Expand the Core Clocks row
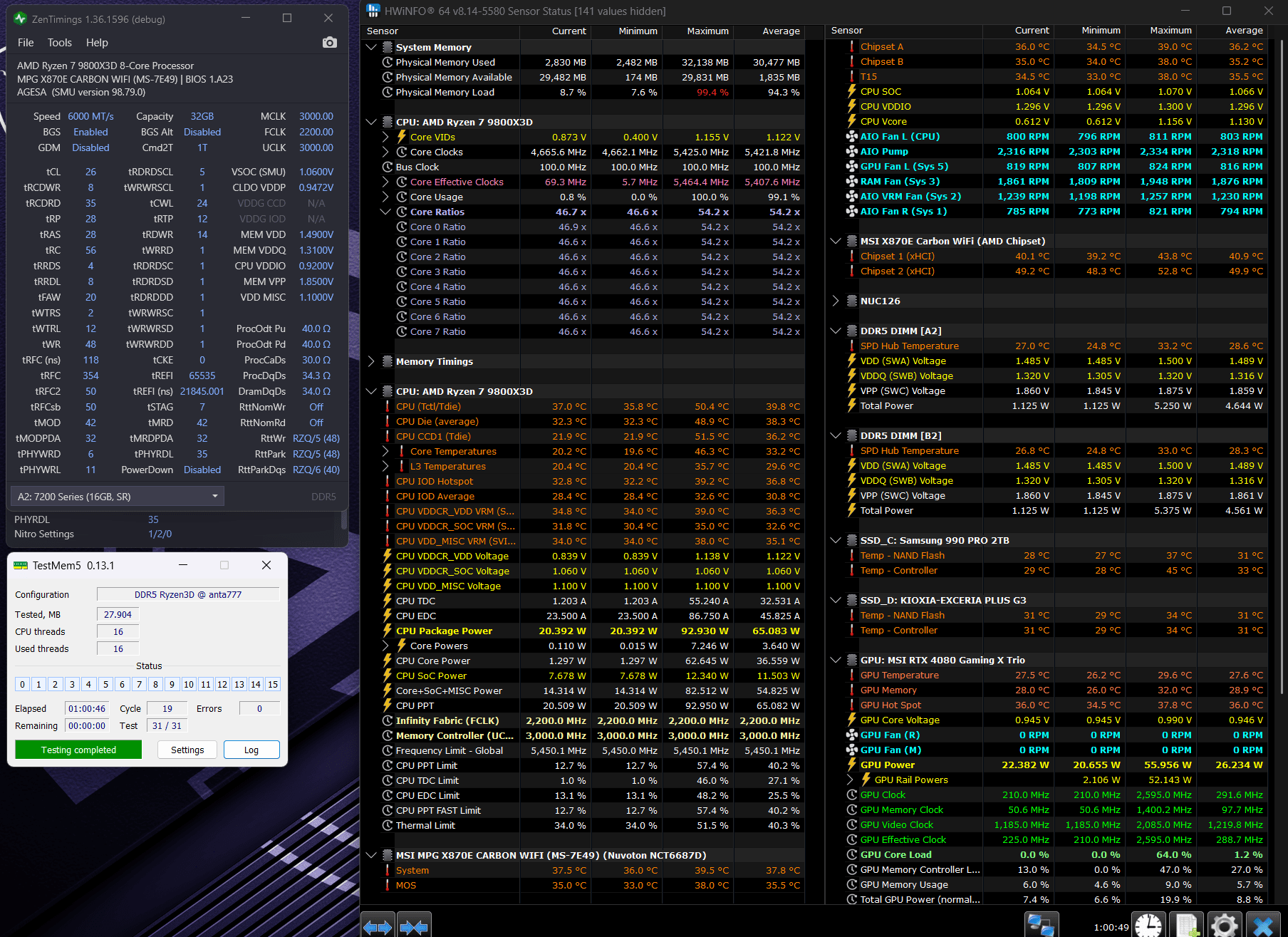Viewport: 1288px width, 937px height. tap(385, 152)
